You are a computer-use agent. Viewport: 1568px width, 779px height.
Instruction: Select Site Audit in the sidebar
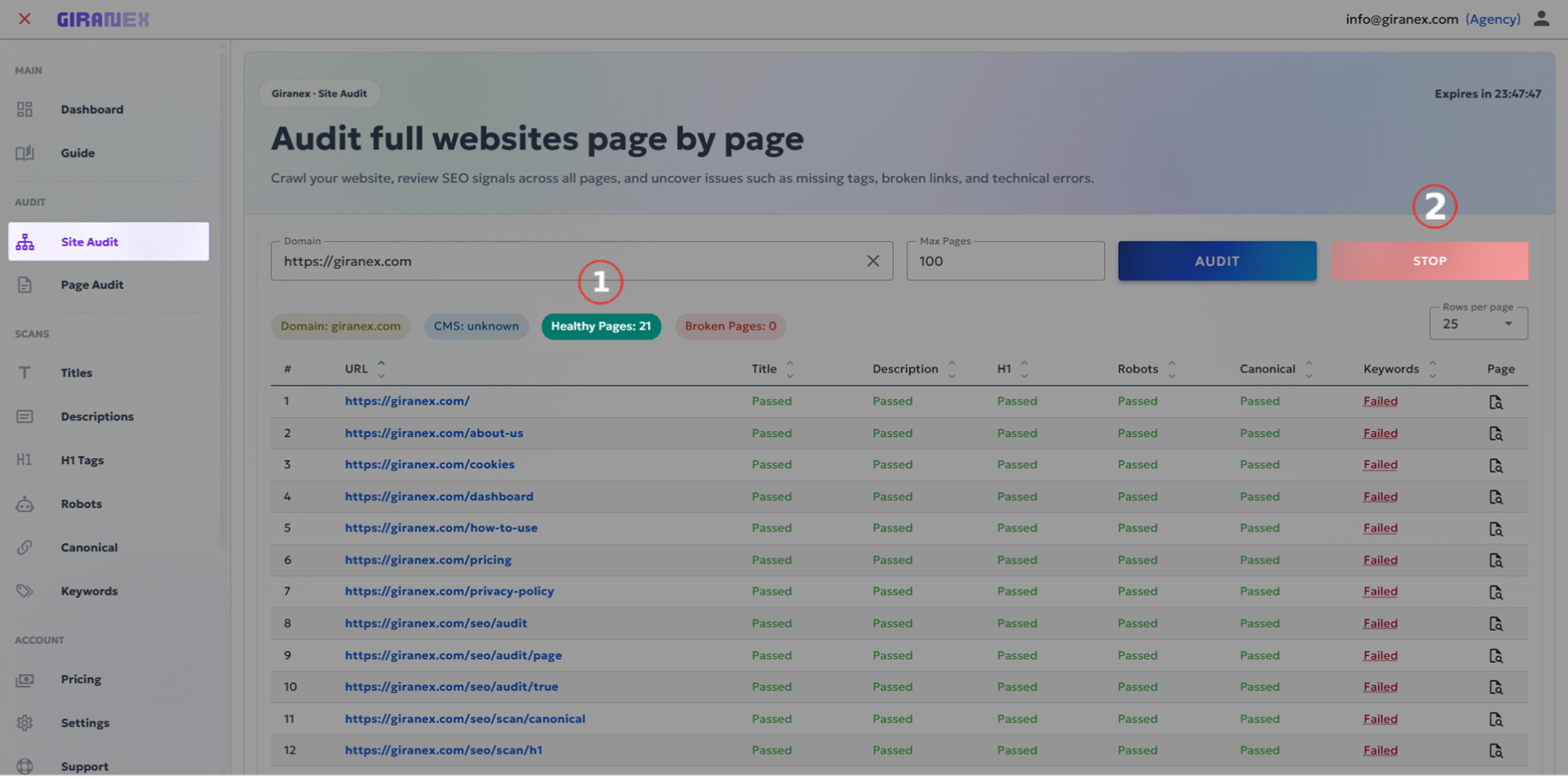[108, 242]
